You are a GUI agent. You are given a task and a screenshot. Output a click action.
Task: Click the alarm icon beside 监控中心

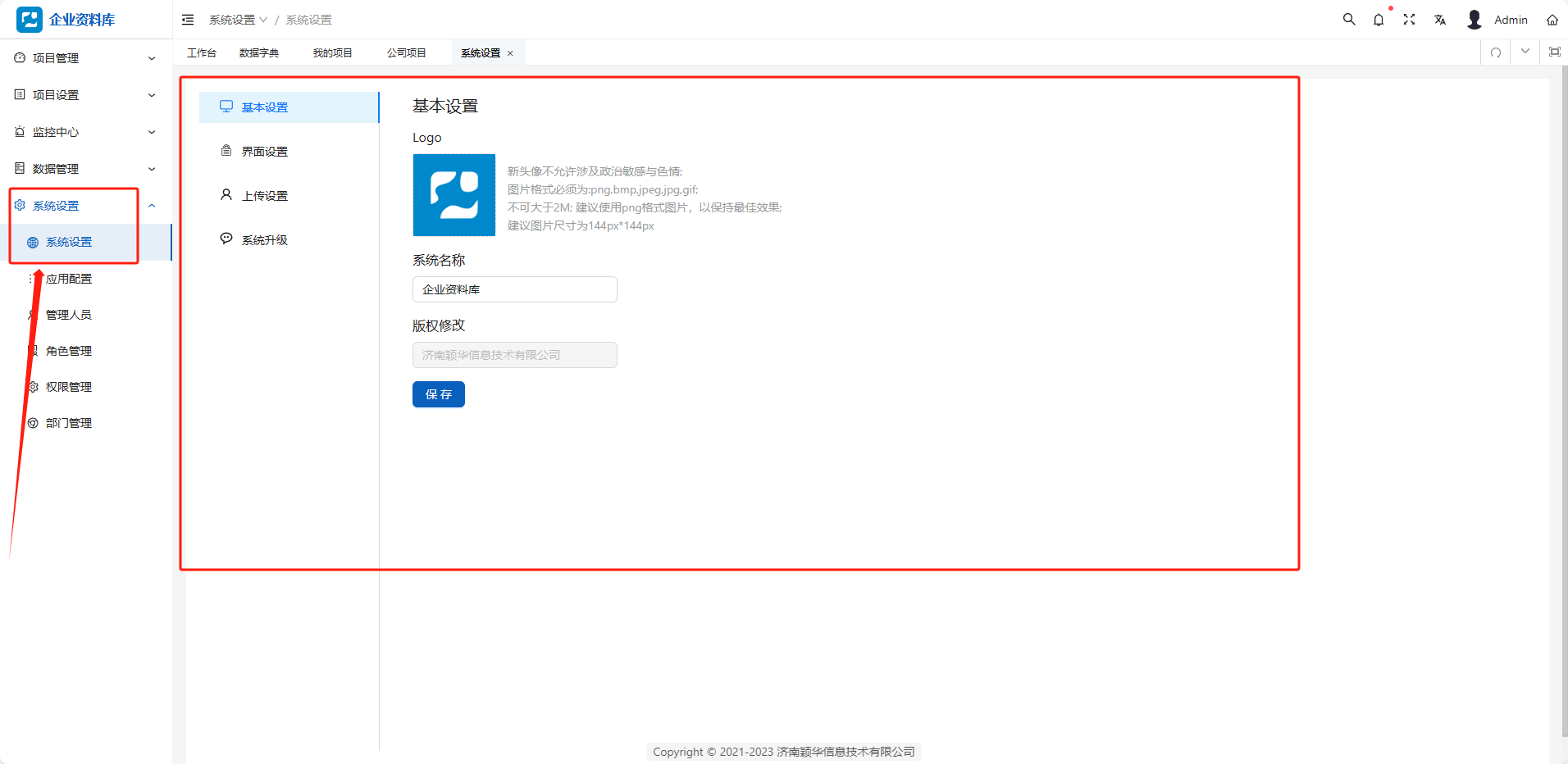[x=20, y=132]
